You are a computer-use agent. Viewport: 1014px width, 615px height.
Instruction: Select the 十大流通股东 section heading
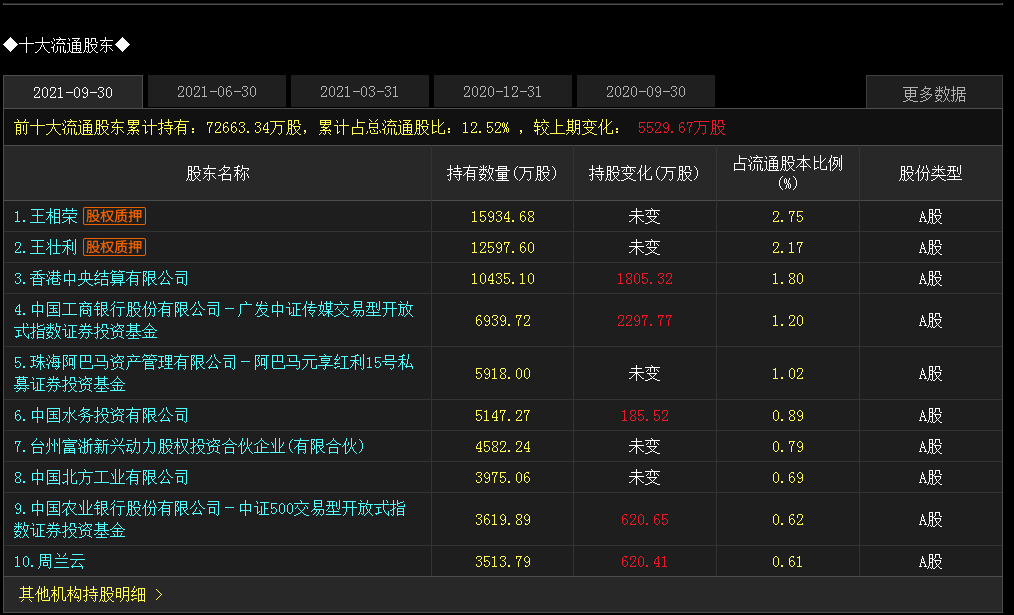67,45
